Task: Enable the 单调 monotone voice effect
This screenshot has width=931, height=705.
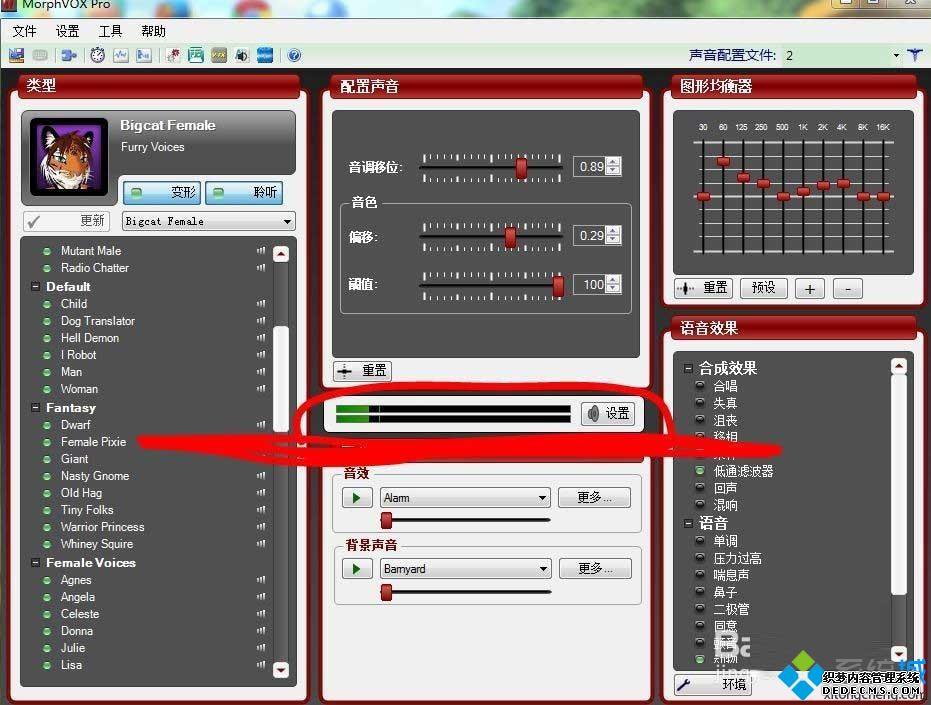Action: pos(700,541)
